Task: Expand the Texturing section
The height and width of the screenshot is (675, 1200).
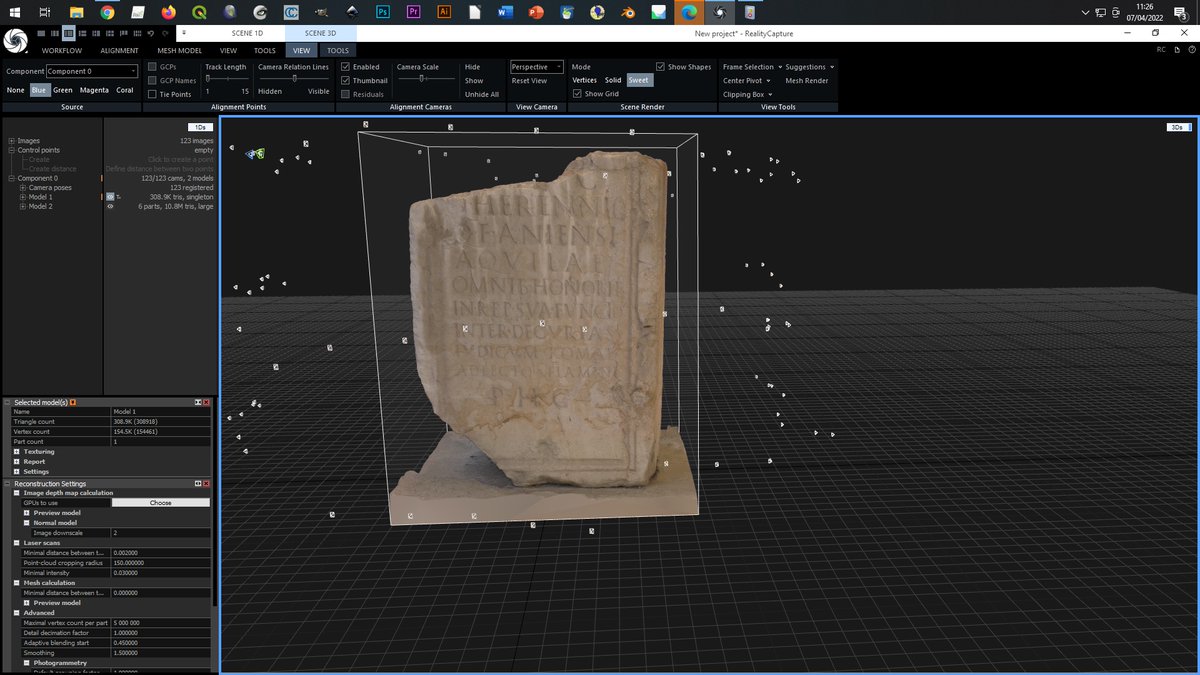Action: [17, 452]
